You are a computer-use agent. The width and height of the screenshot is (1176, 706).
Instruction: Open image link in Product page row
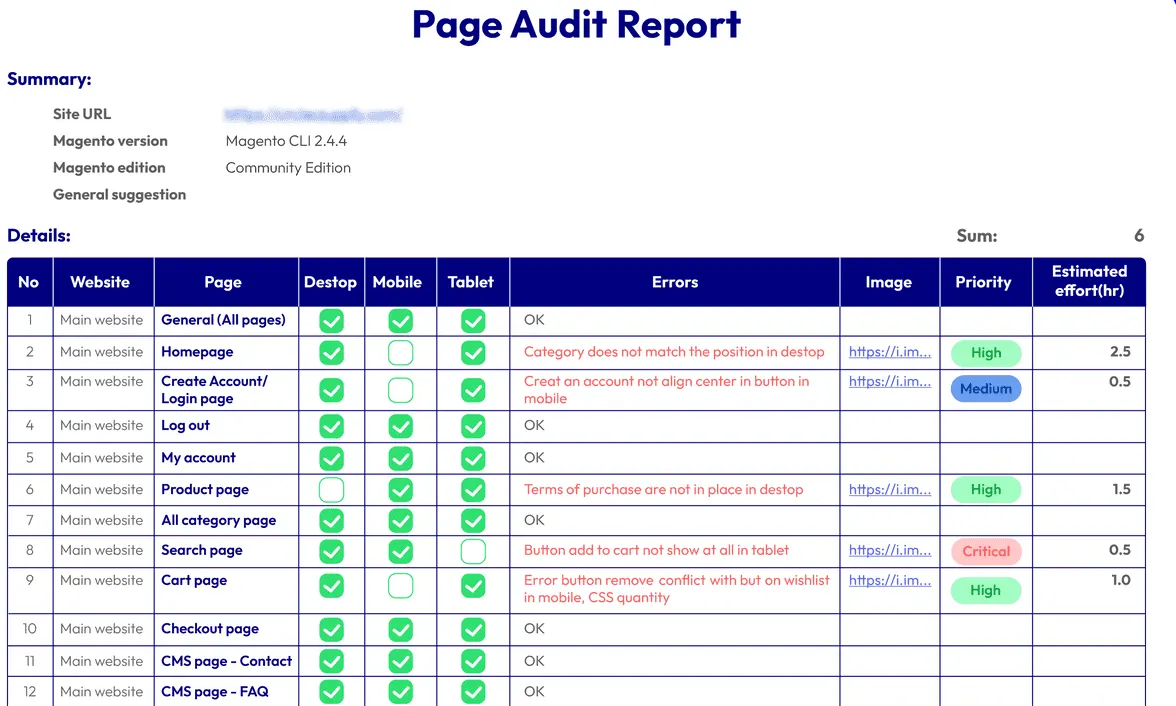click(890, 489)
